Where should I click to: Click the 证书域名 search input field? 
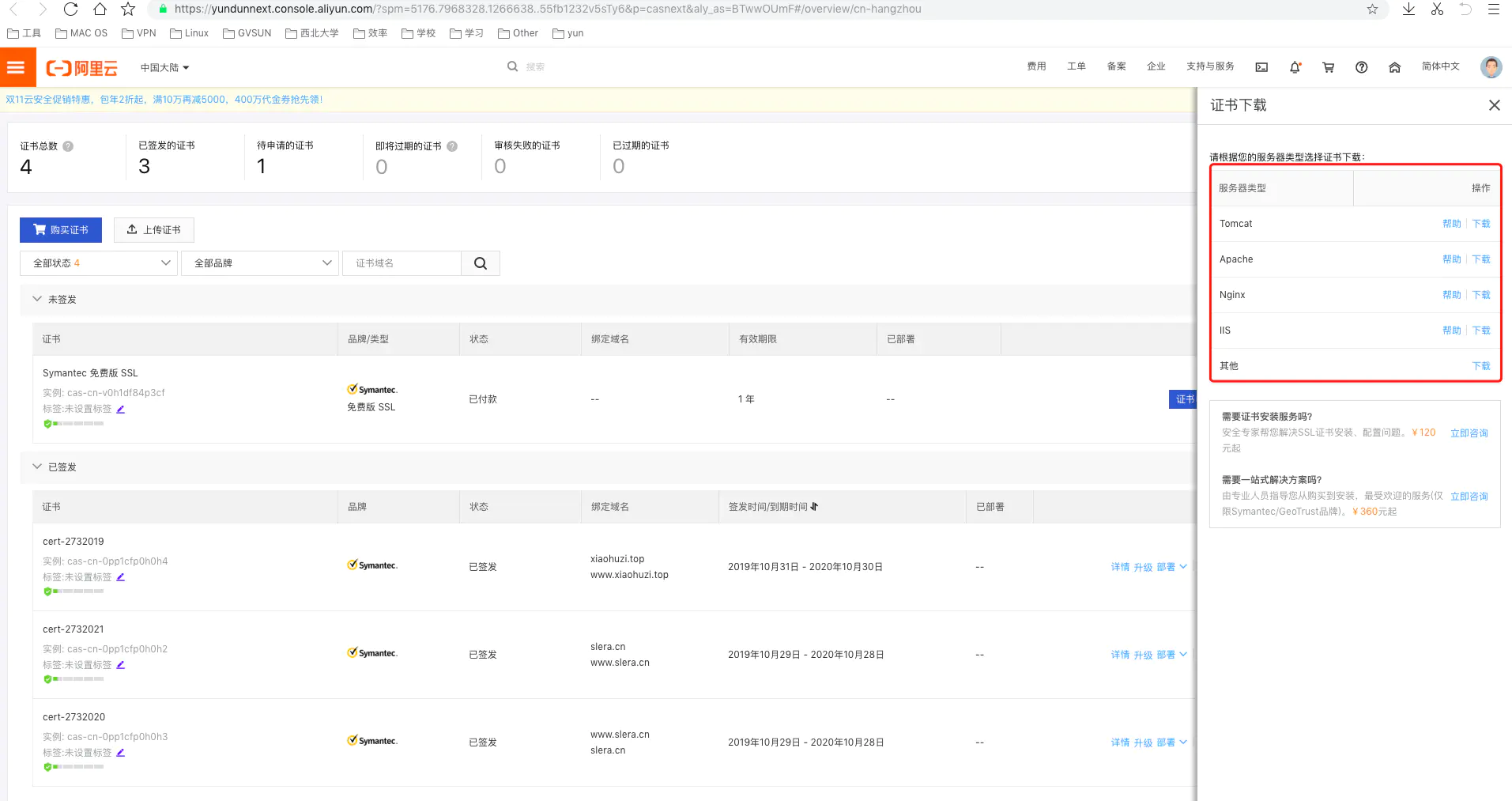[402, 263]
